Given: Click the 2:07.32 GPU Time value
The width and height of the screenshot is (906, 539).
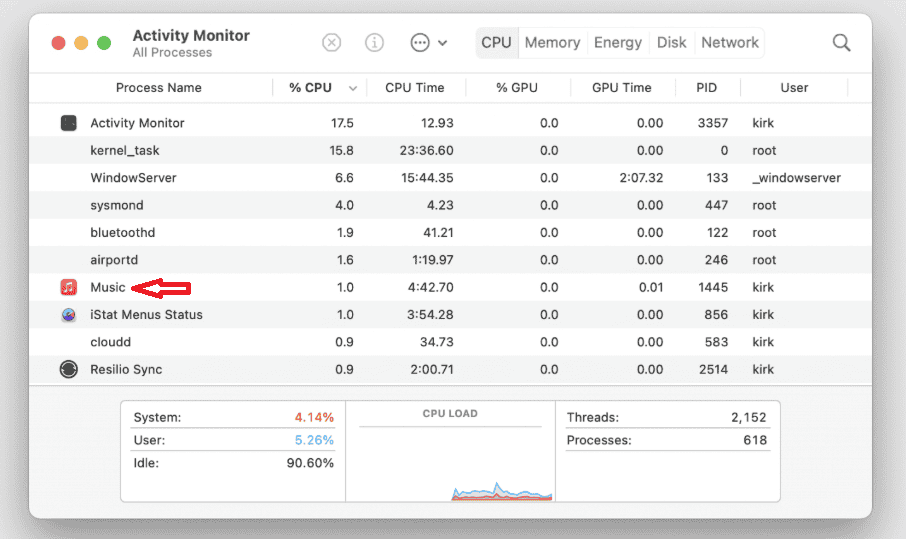Looking at the screenshot, I should tap(641, 178).
